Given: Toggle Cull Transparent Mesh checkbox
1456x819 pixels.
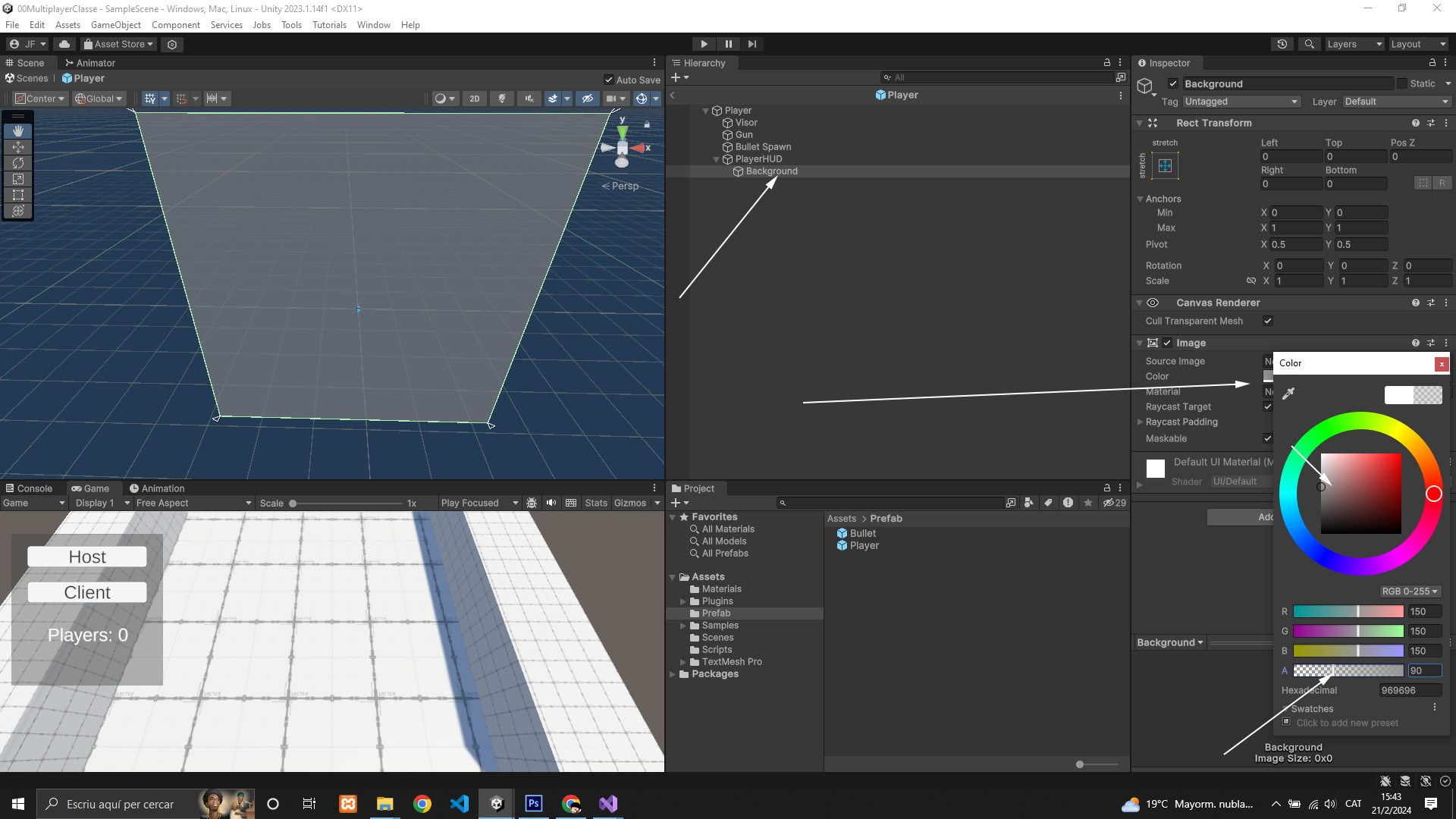Looking at the screenshot, I should coord(1268,321).
